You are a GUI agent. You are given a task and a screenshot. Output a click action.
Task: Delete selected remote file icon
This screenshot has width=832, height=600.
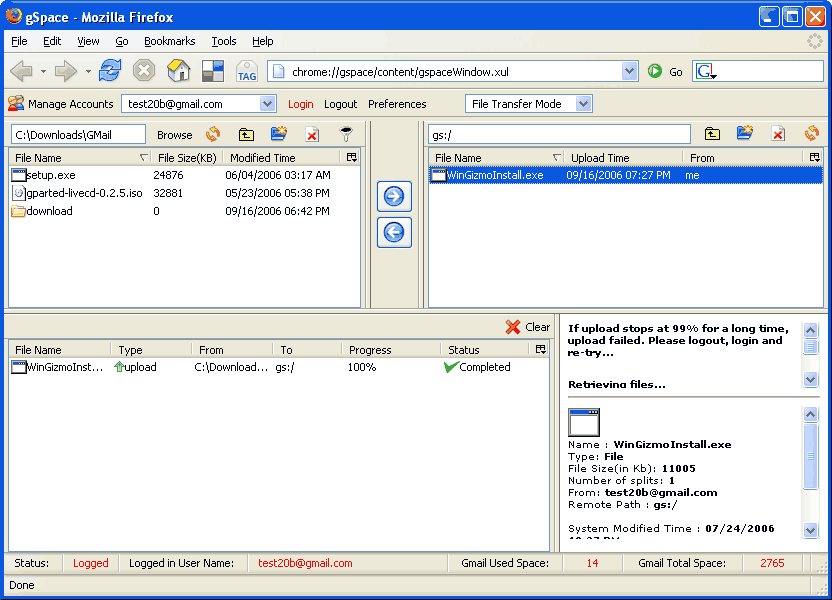[x=778, y=135]
